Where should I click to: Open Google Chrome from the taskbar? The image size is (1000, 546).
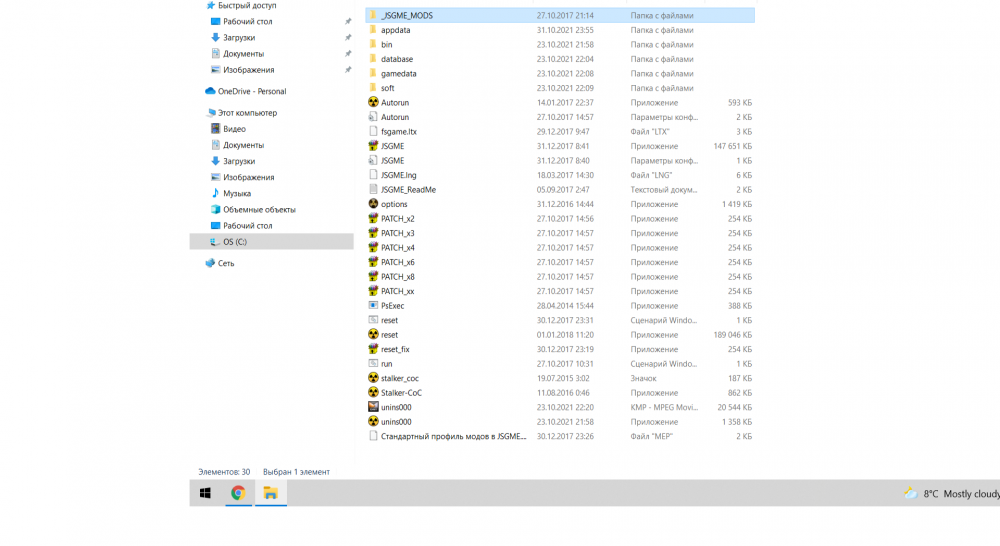pos(238,493)
